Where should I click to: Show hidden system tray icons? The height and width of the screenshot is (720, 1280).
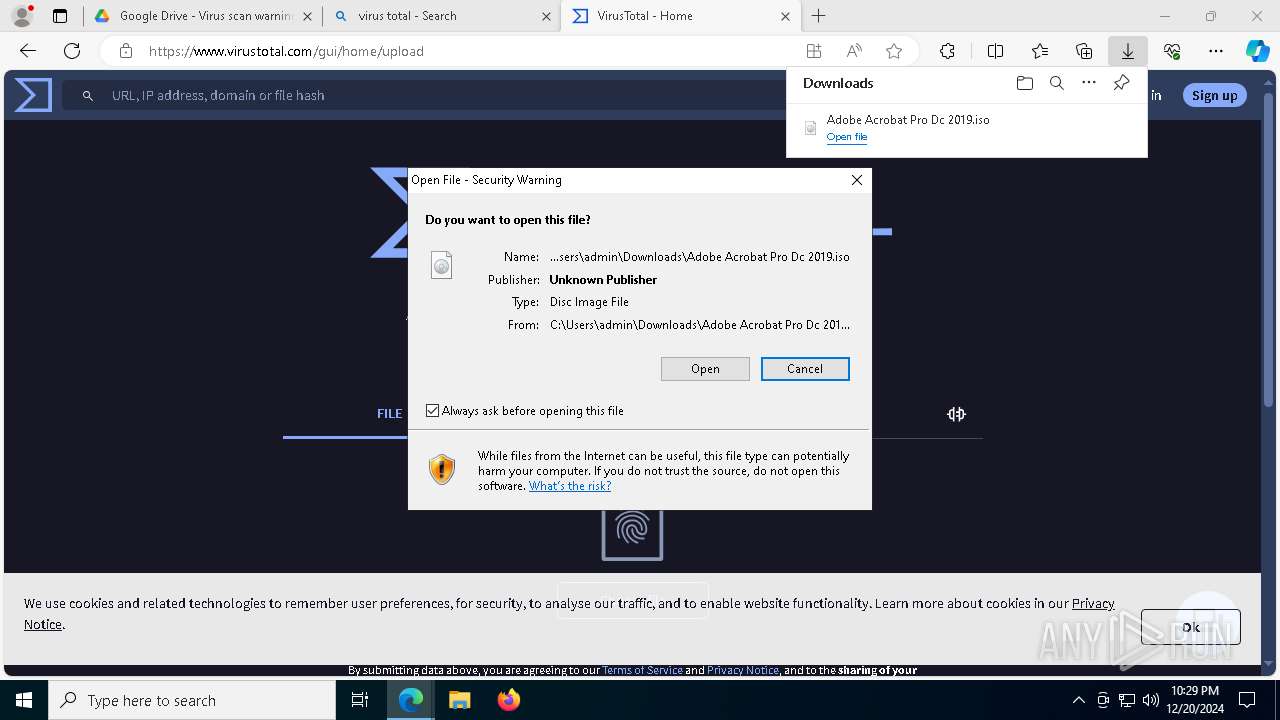(x=1078, y=700)
